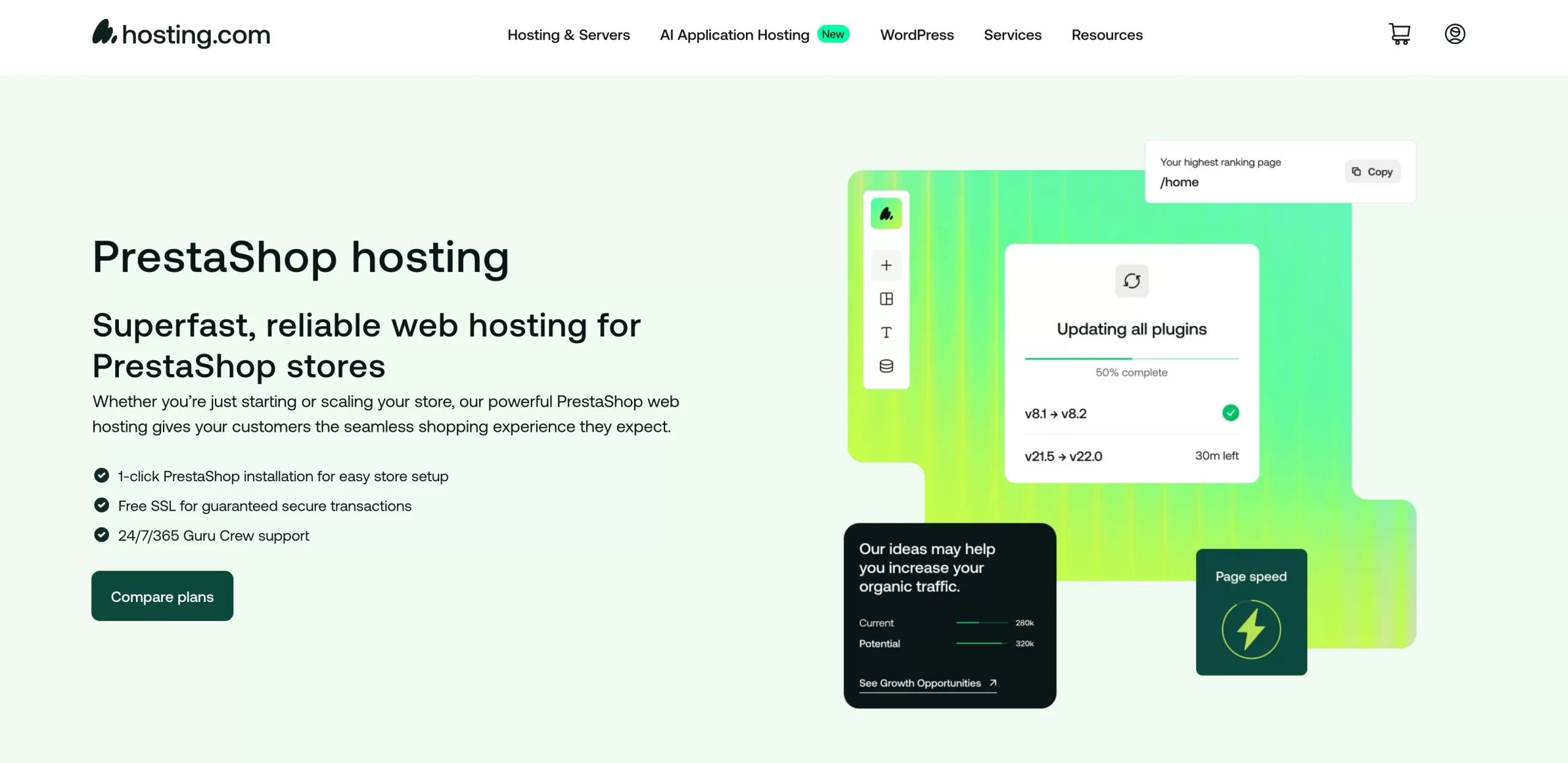Open the shopping cart
This screenshot has width=1568, height=763.
coord(1400,34)
